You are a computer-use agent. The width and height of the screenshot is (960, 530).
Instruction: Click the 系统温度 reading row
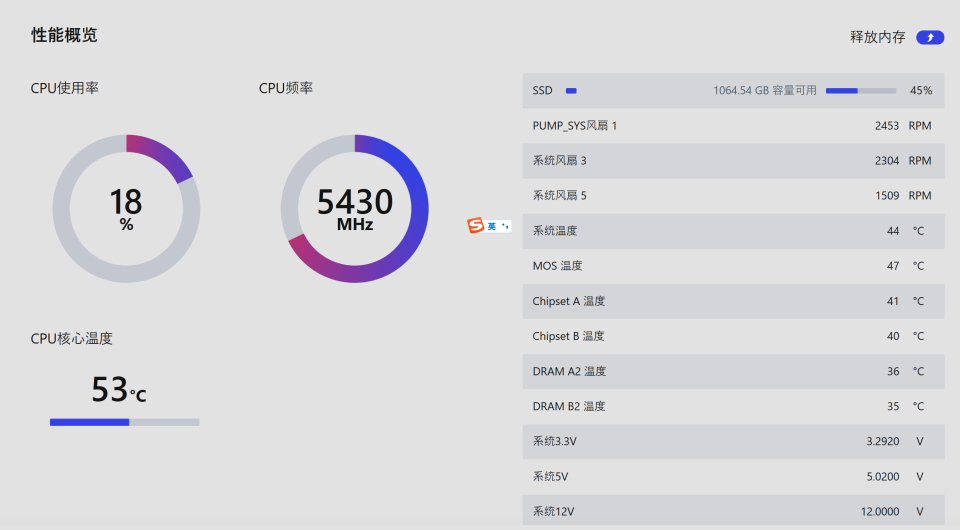tap(732, 231)
